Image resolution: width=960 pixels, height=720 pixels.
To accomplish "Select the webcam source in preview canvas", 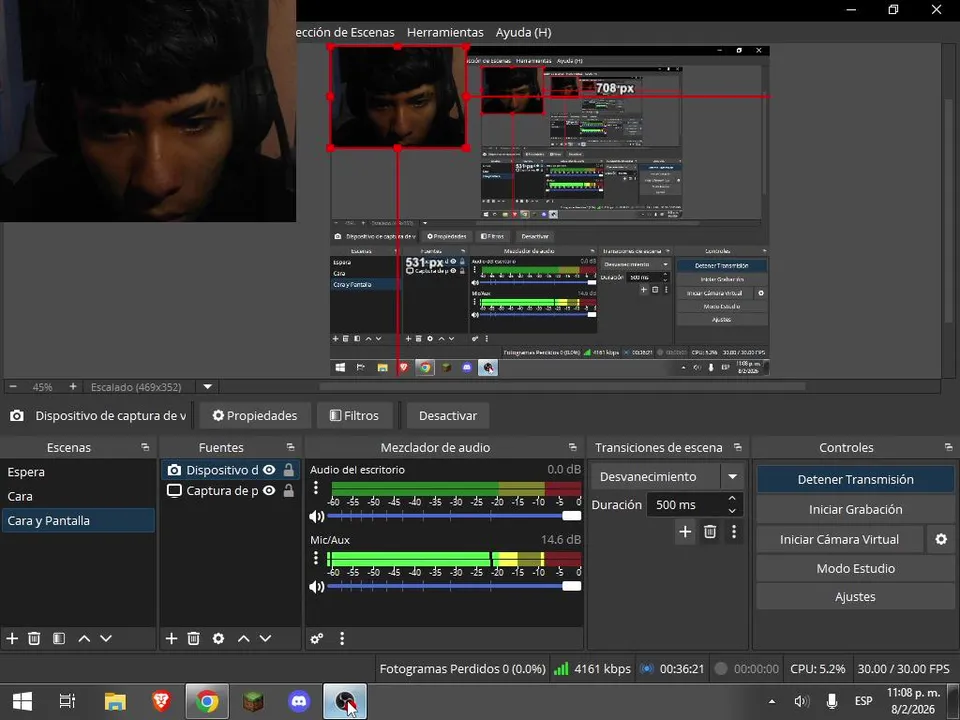I will pyautogui.click(x=398, y=97).
